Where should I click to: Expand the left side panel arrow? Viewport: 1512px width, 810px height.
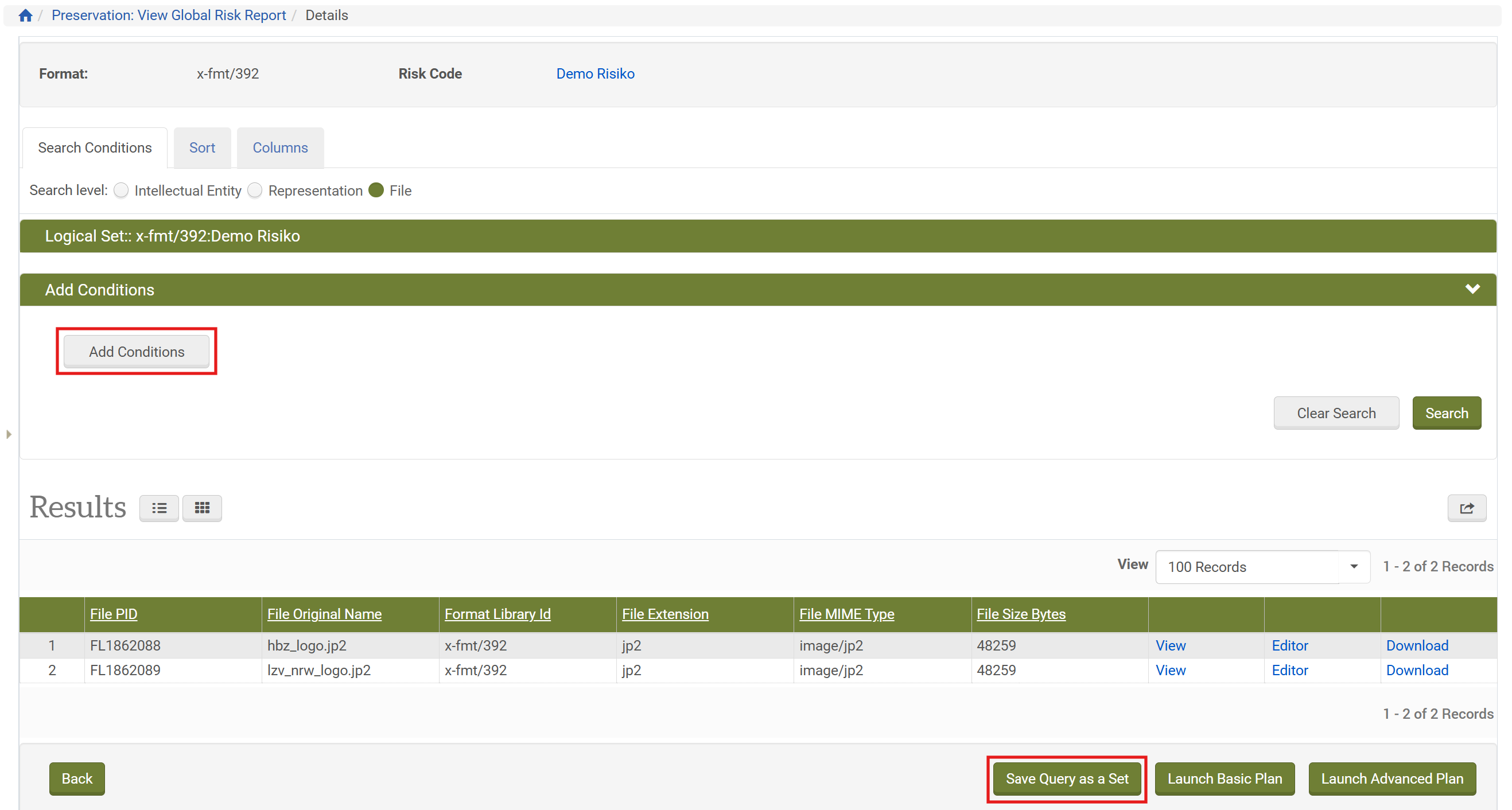click(x=9, y=434)
